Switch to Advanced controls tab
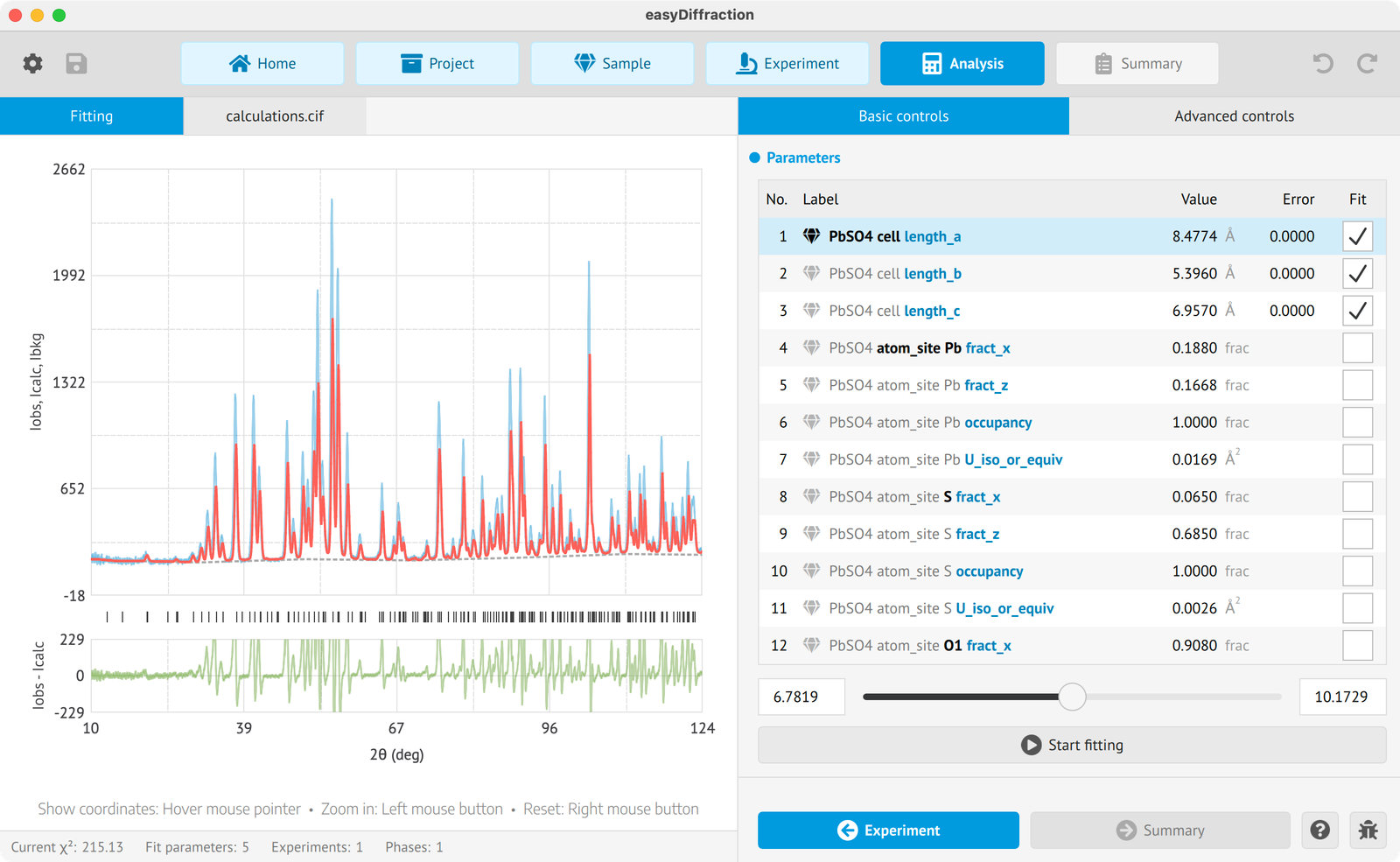This screenshot has height=862, width=1400. click(1234, 116)
